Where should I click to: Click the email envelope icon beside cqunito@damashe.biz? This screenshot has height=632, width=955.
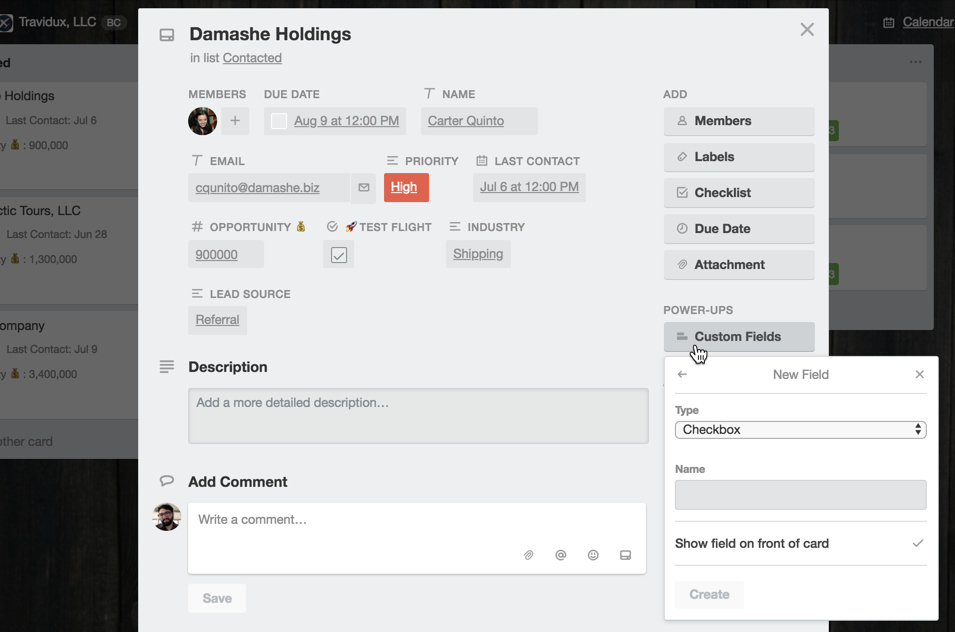[x=364, y=188]
